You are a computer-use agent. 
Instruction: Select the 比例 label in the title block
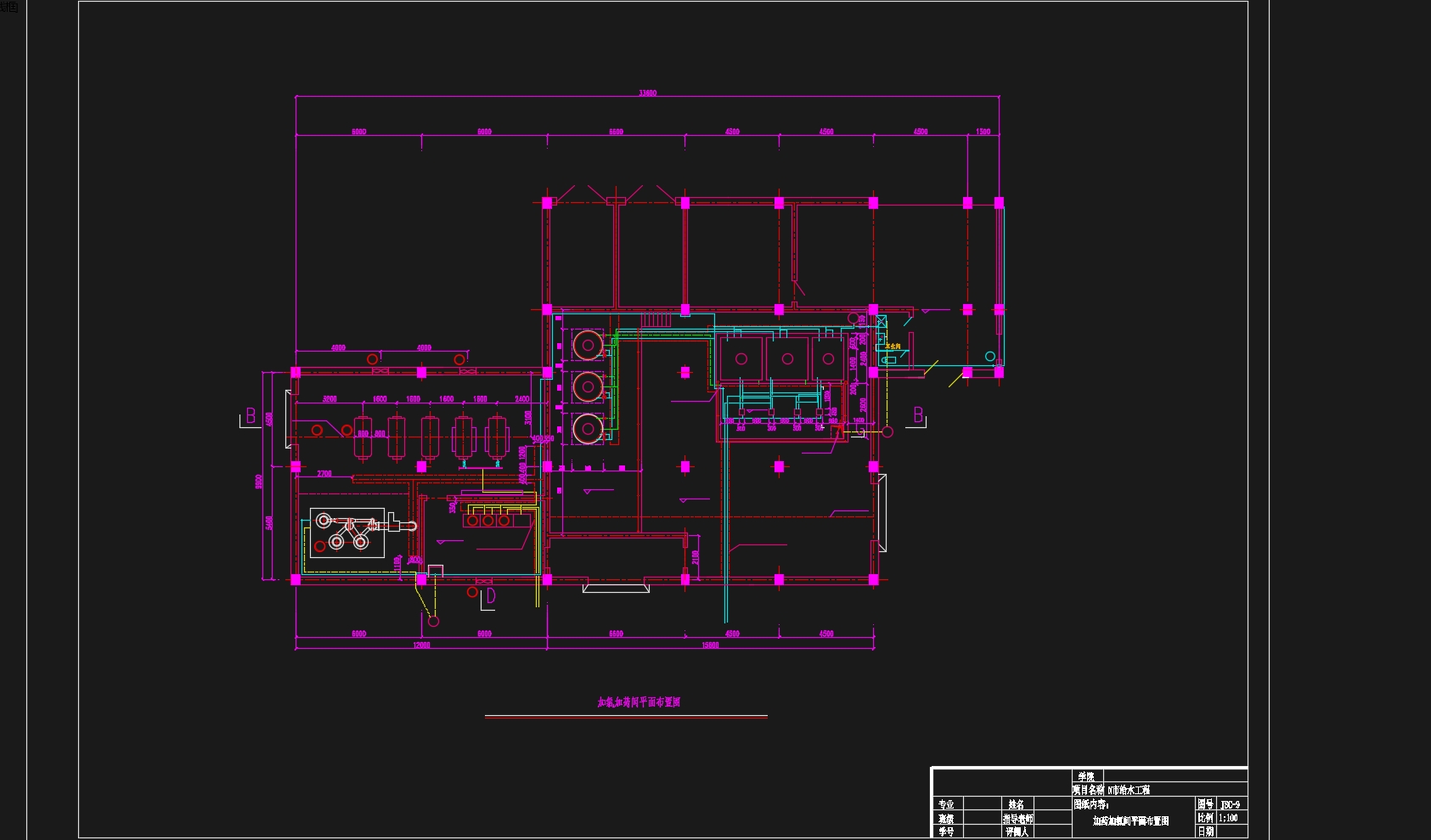1206,818
